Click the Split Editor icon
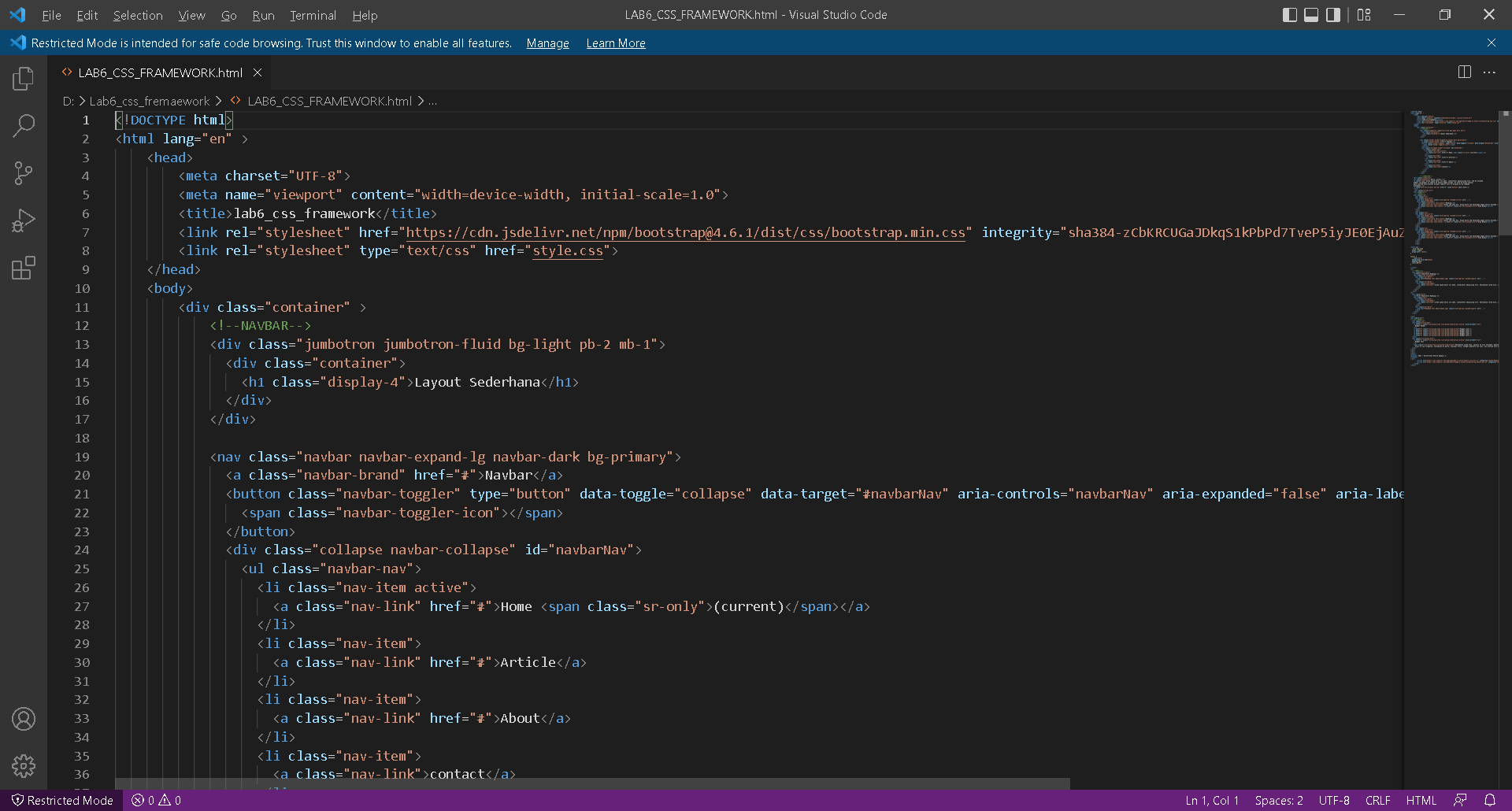Screen dimensions: 1512x811 coord(1464,72)
